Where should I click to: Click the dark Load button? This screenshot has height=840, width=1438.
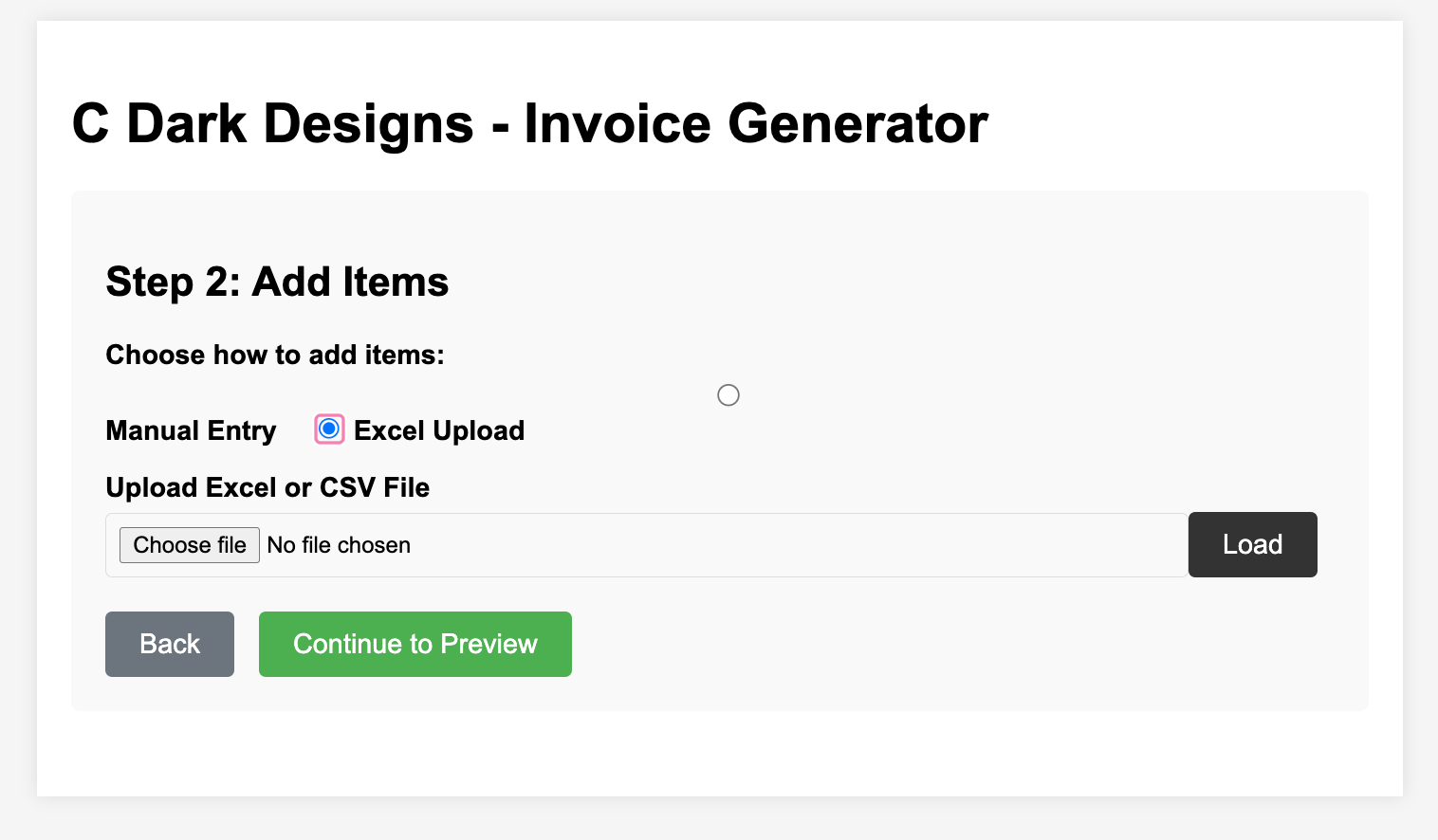coord(1252,544)
